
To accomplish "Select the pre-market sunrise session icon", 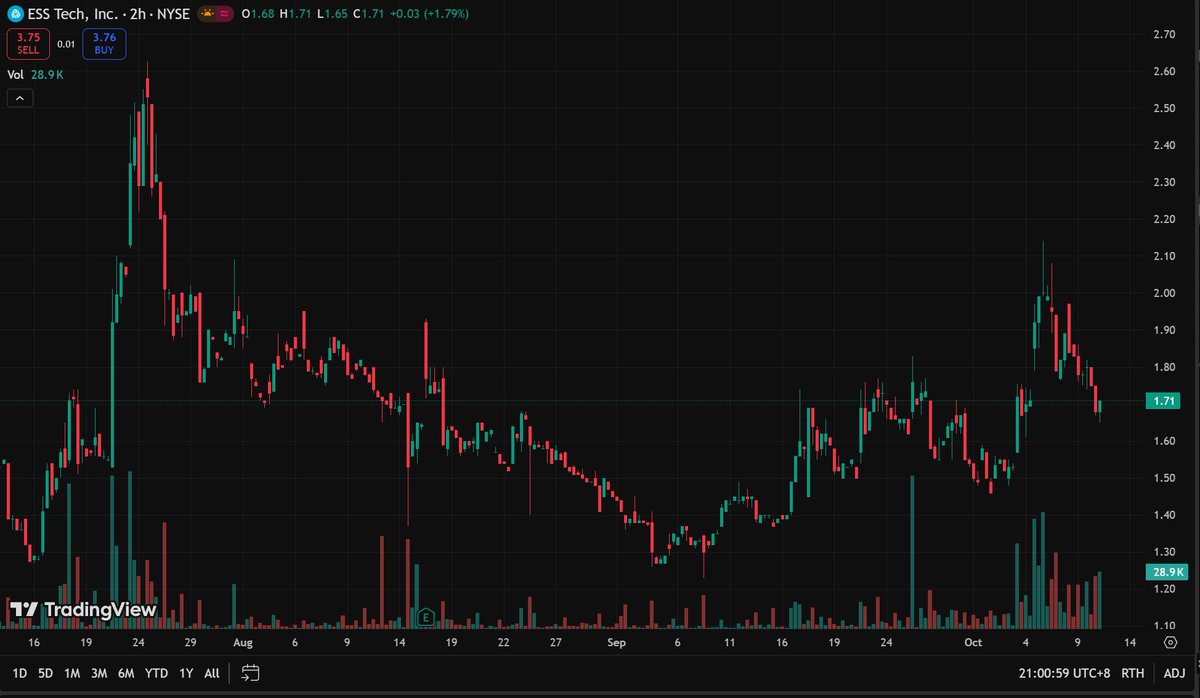I will [209, 15].
